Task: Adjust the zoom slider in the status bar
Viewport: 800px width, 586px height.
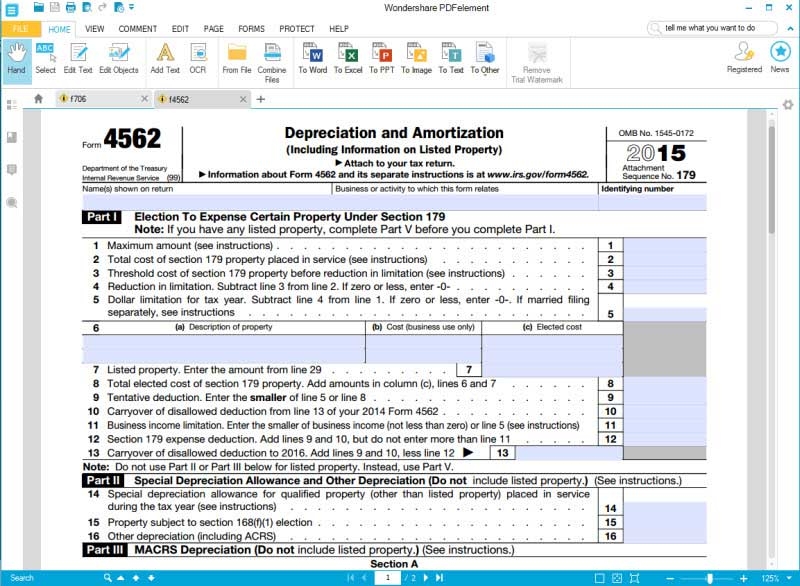Action: pos(710,577)
